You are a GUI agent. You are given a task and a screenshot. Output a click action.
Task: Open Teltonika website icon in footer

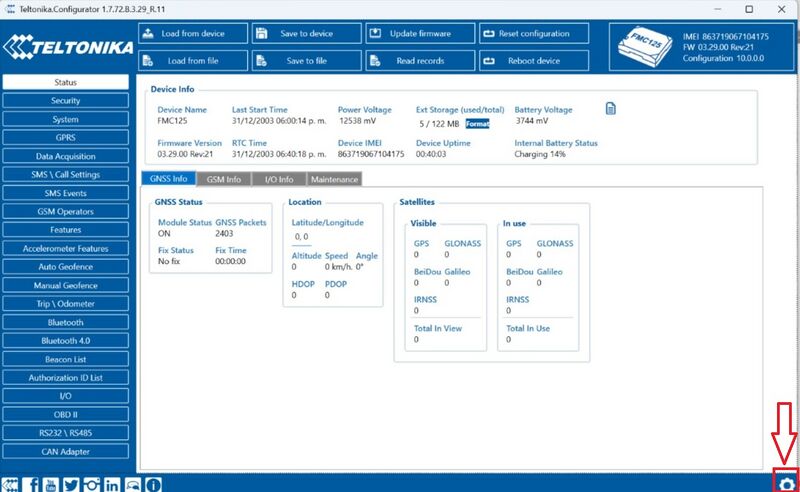[x=10, y=484]
